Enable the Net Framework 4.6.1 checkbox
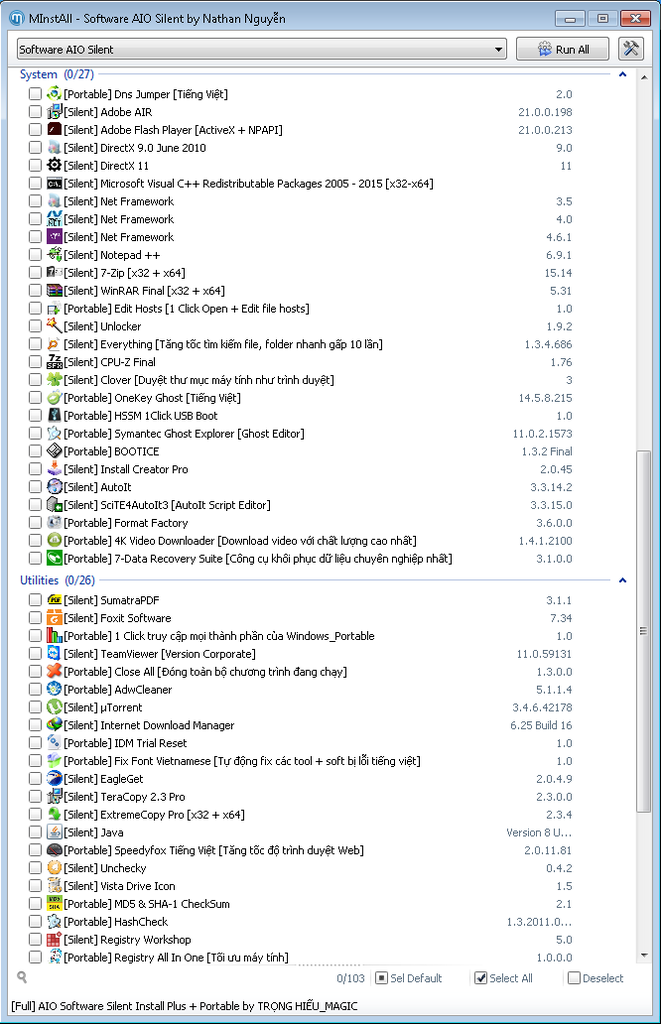661x1024 pixels. pyautogui.click(x=35, y=237)
